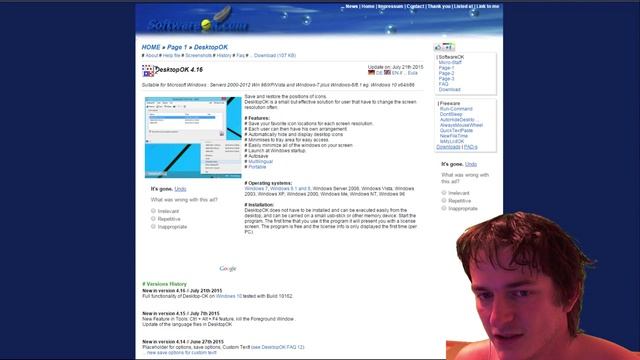Click the Portable feature link

tap(257, 167)
